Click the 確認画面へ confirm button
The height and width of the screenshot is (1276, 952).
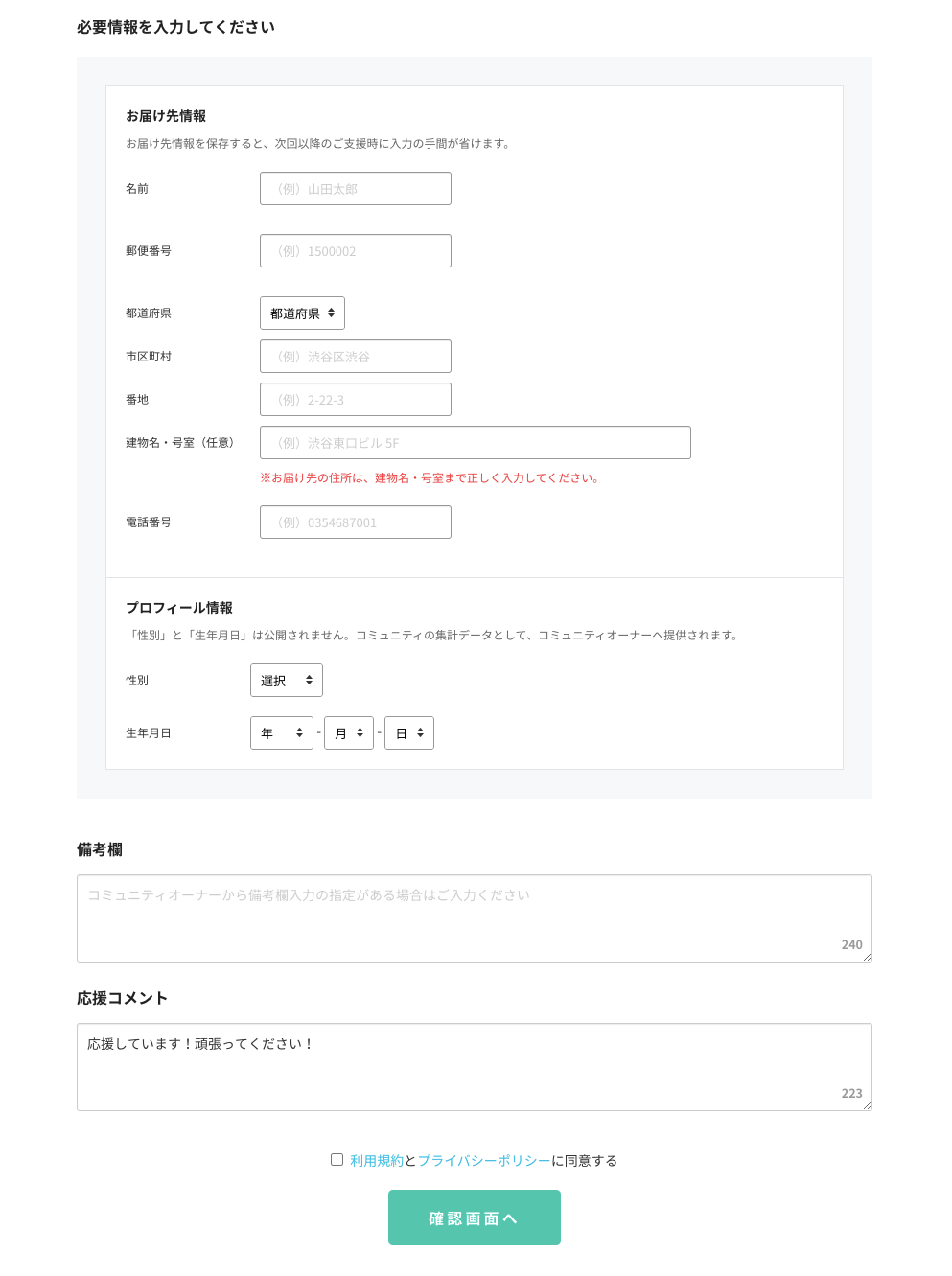click(474, 1218)
